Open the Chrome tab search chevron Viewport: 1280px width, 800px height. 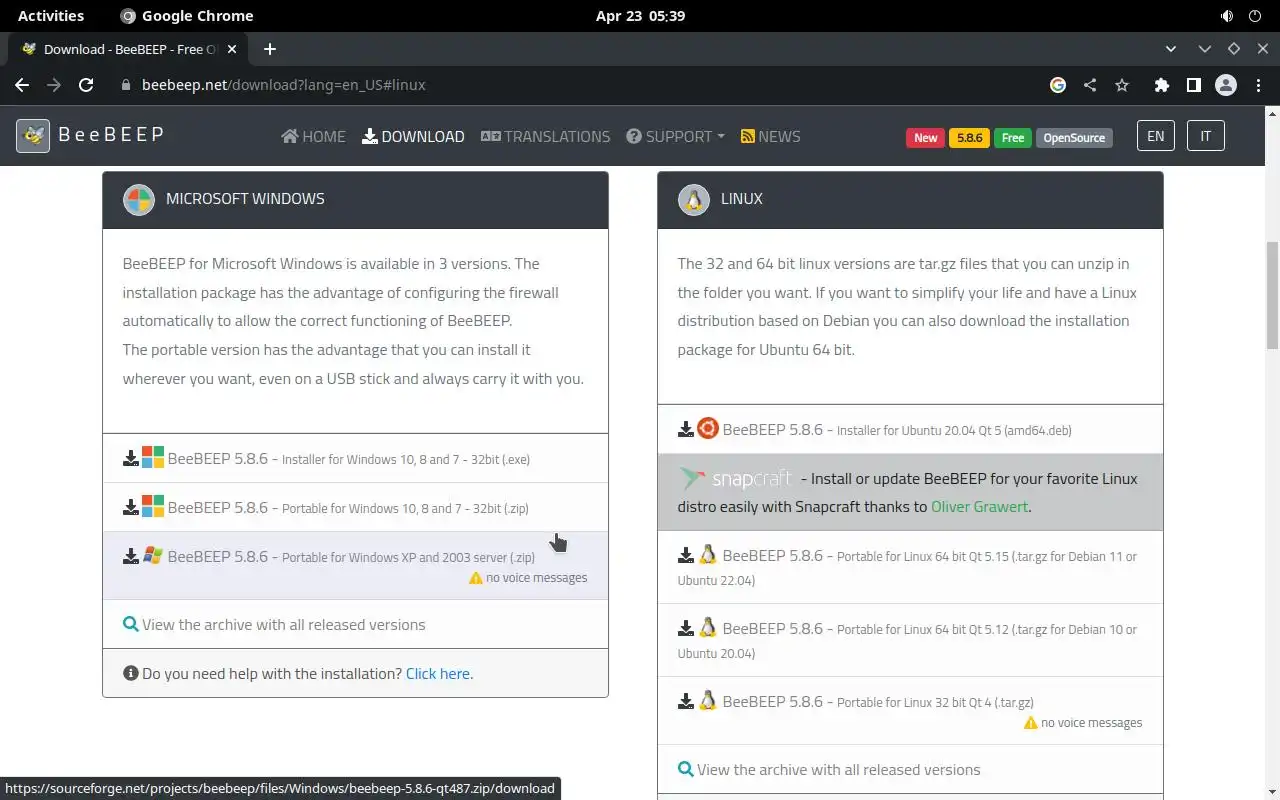[1171, 49]
